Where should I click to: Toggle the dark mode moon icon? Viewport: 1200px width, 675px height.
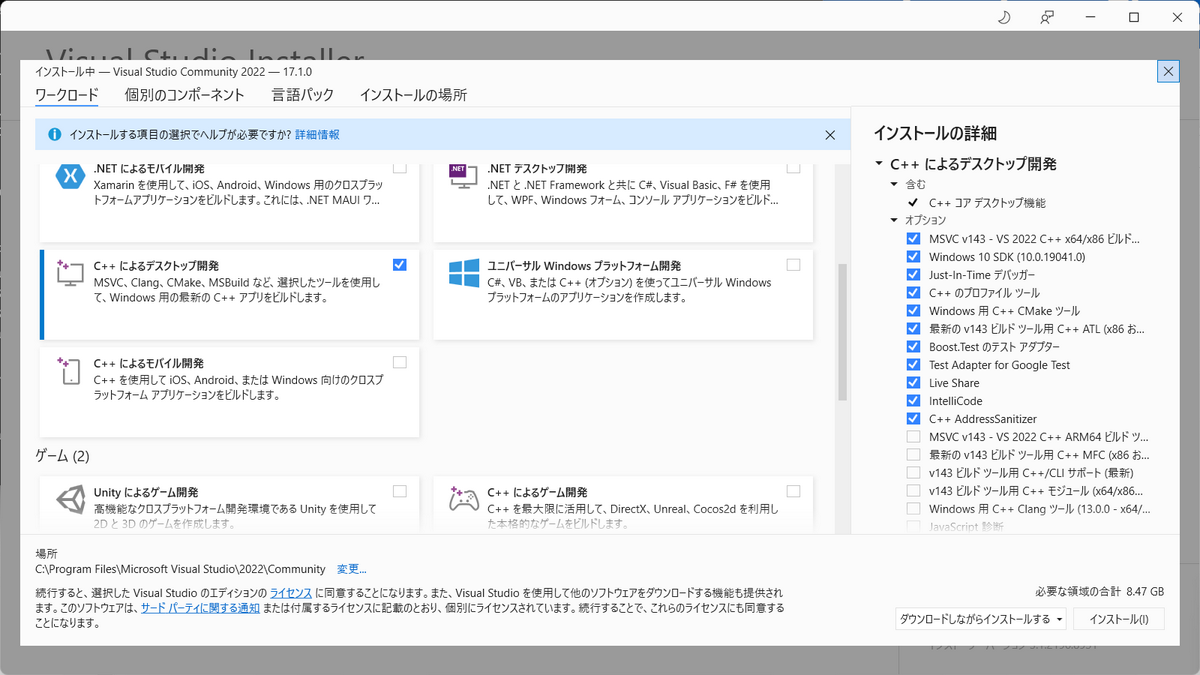coord(1005,17)
